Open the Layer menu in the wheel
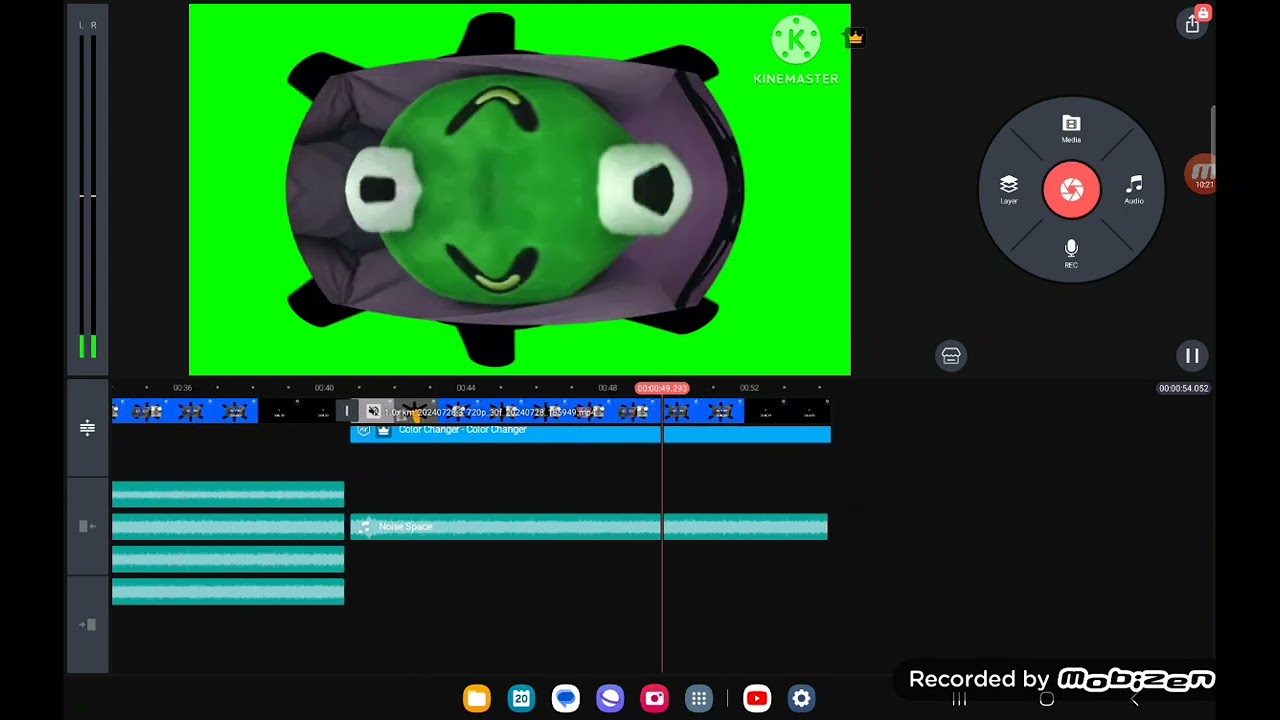Screen dimensions: 1280x720 (x=1009, y=189)
